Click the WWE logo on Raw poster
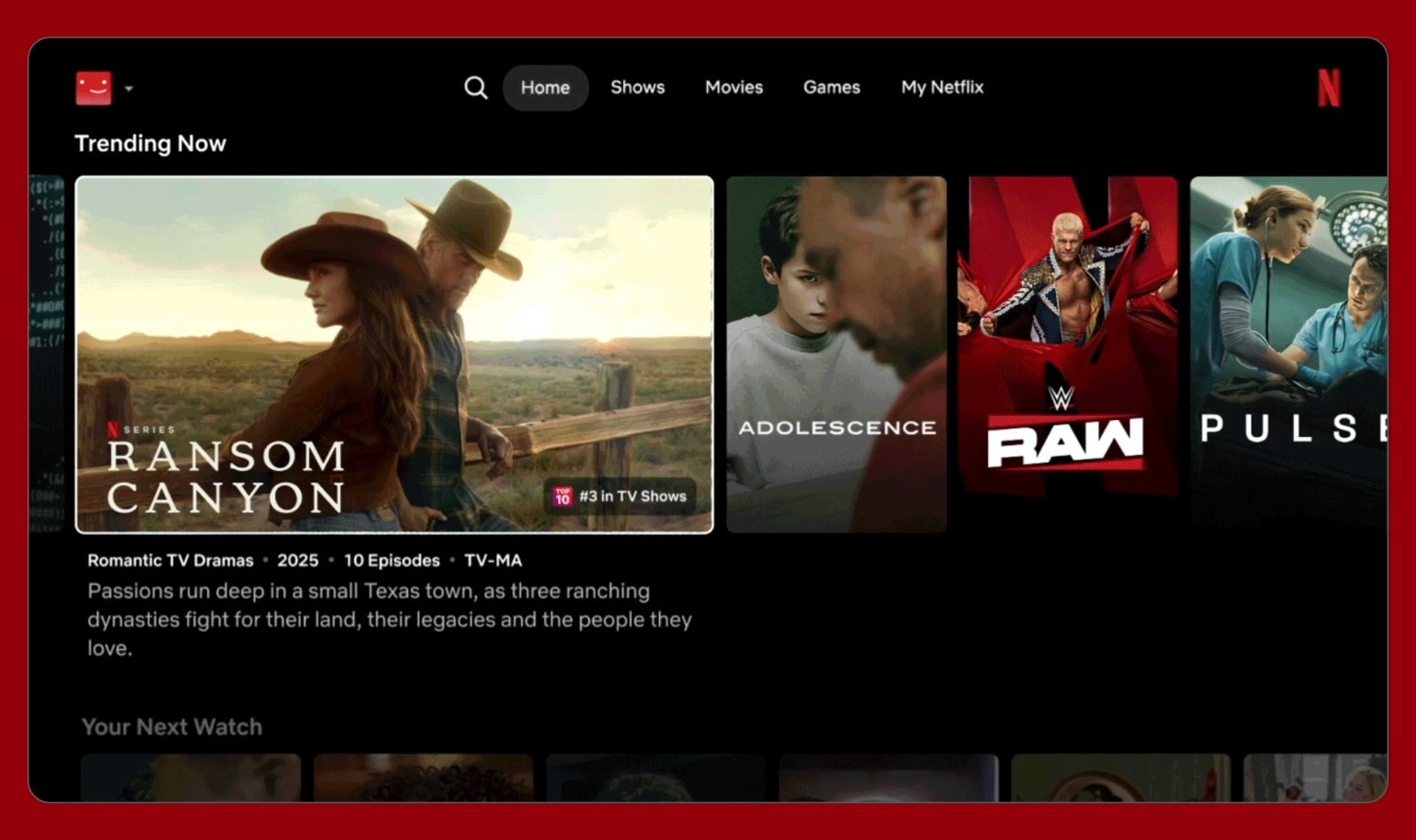Screen dimensions: 1416x840 pos(1062,397)
